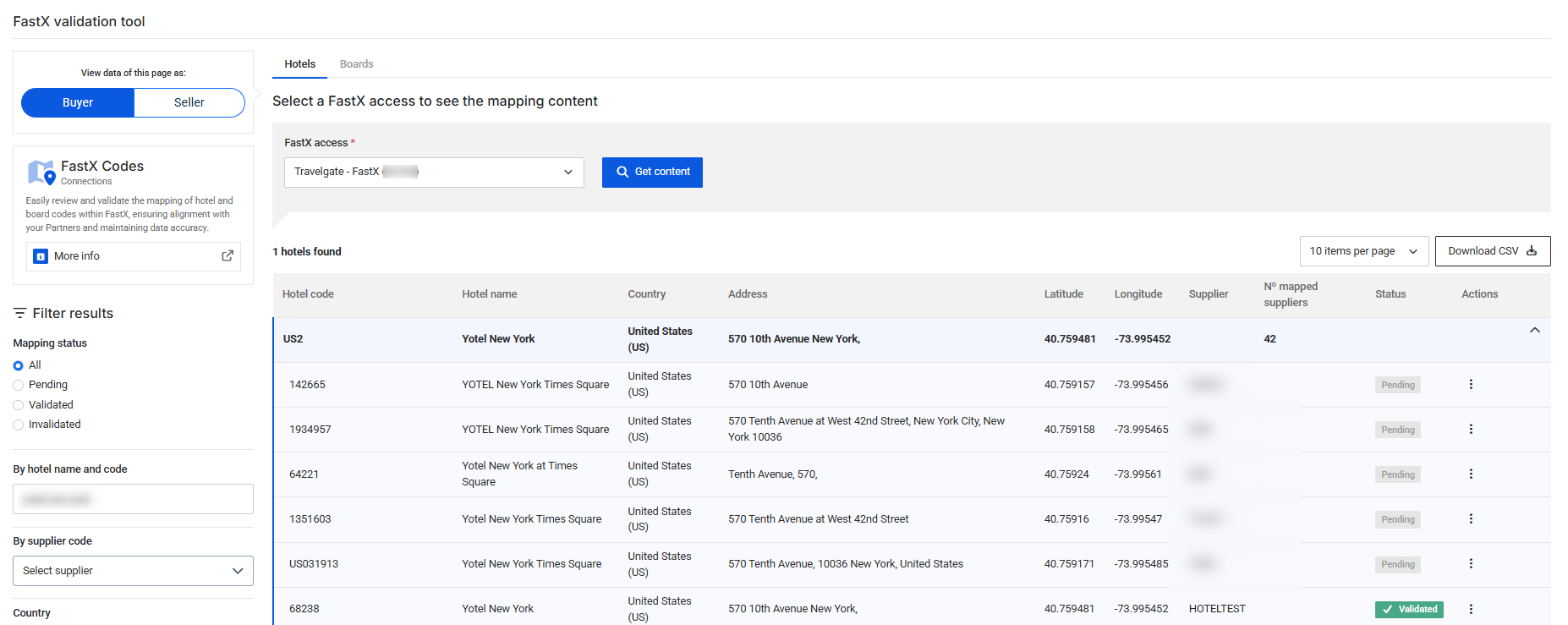The height and width of the screenshot is (625, 1568).
Task: Select the Validated mapping status option
Action: pyautogui.click(x=19, y=405)
